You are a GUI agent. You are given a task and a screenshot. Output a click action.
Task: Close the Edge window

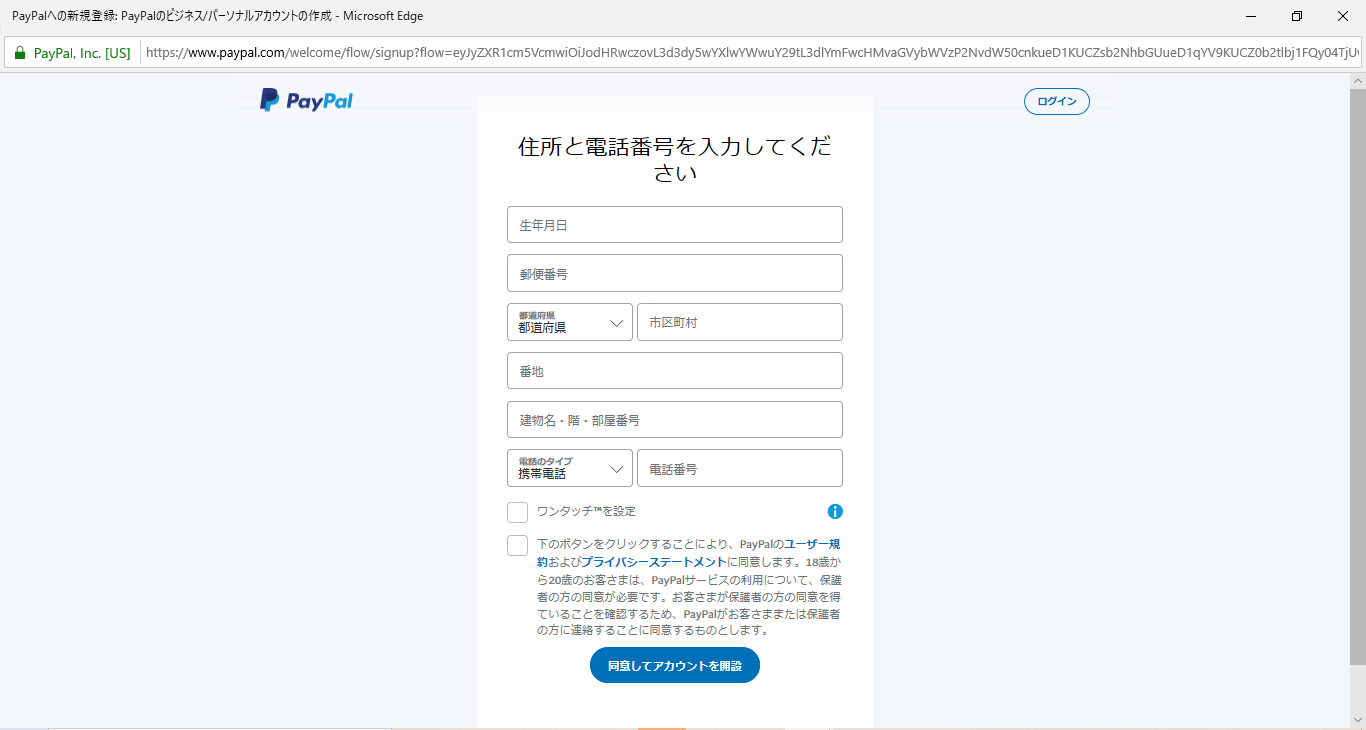click(x=1343, y=16)
